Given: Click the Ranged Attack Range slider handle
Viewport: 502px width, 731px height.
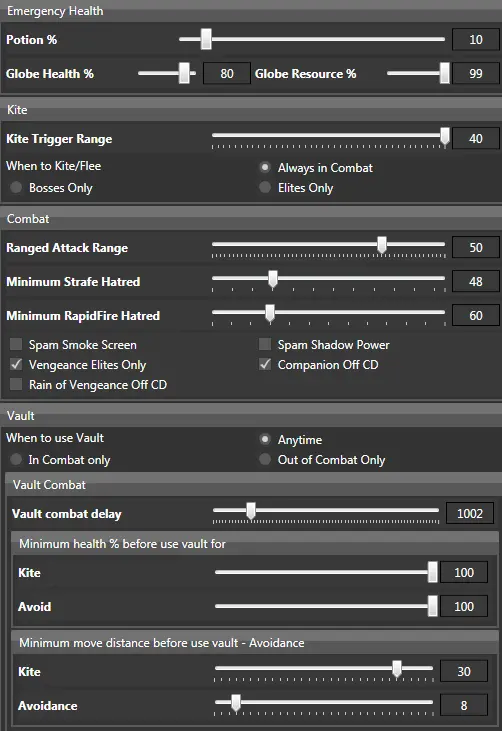Looking at the screenshot, I should point(382,245).
